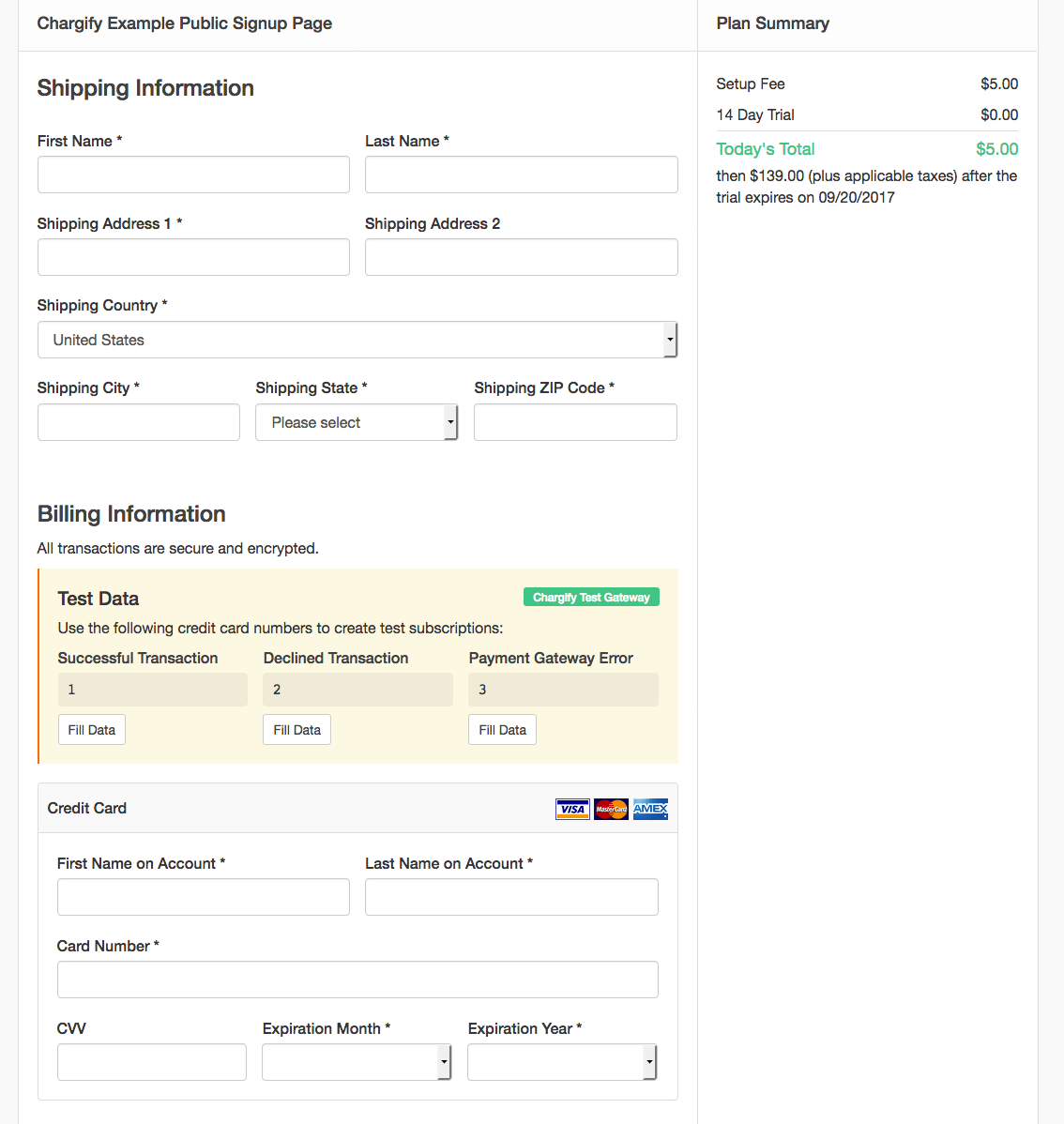Viewport: 1064px width, 1124px height.
Task: Fill data for Payment Gateway Error
Action: [502, 730]
